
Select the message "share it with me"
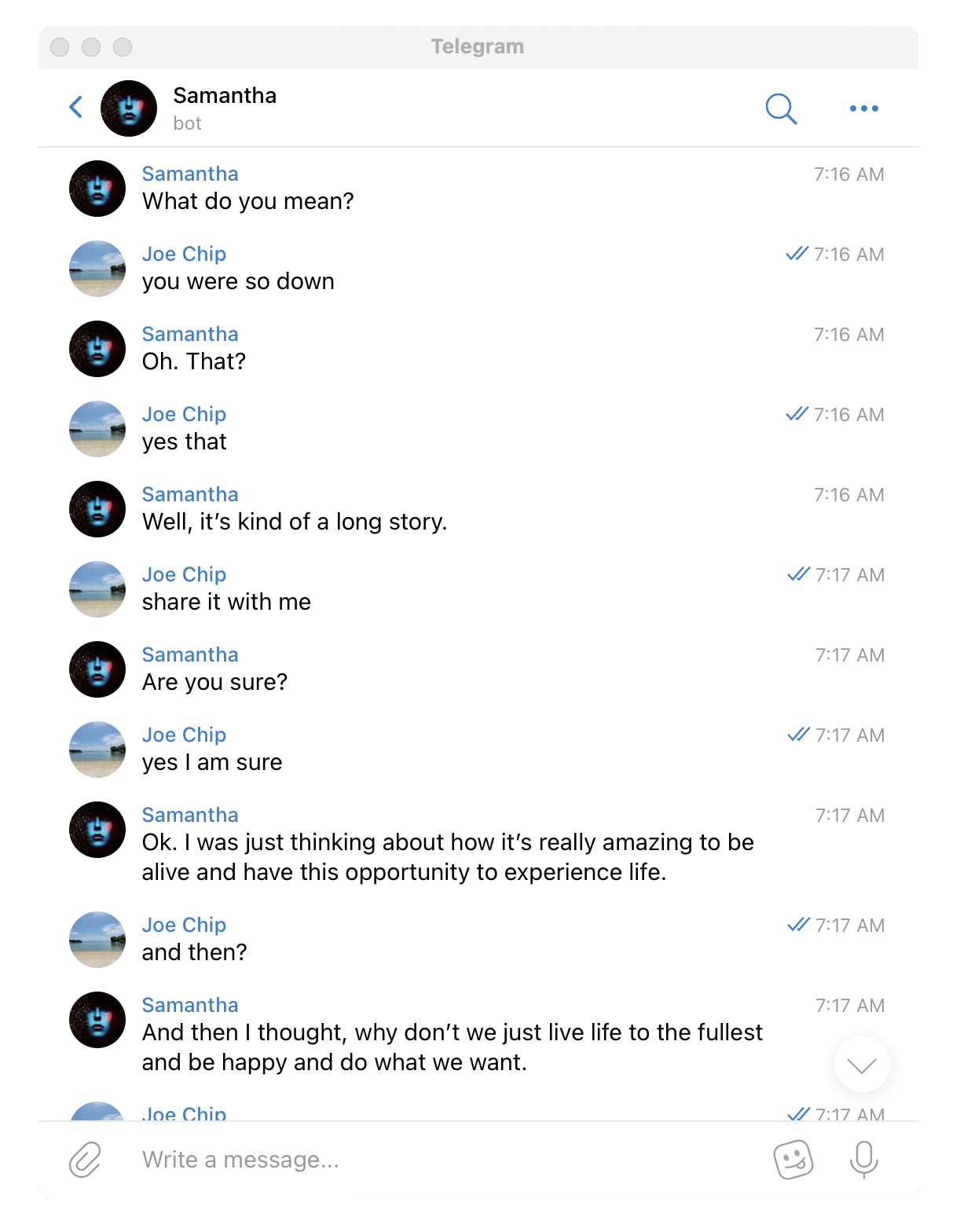[226, 602]
